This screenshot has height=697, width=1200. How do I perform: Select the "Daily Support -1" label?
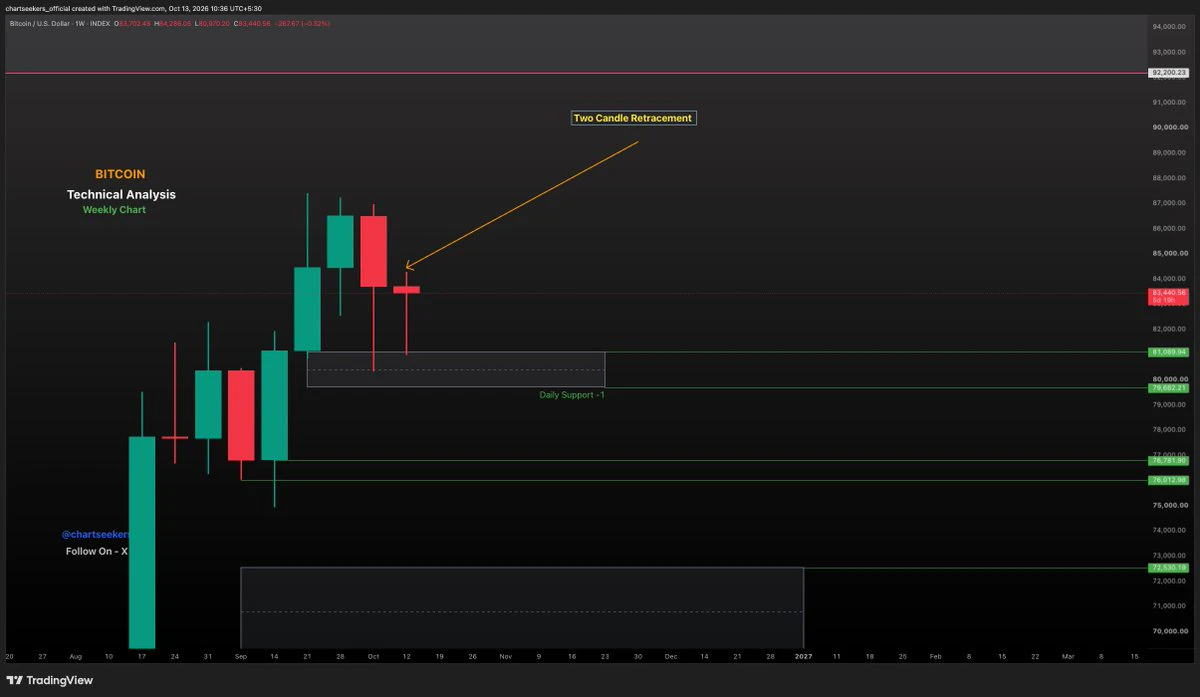(572, 395)
